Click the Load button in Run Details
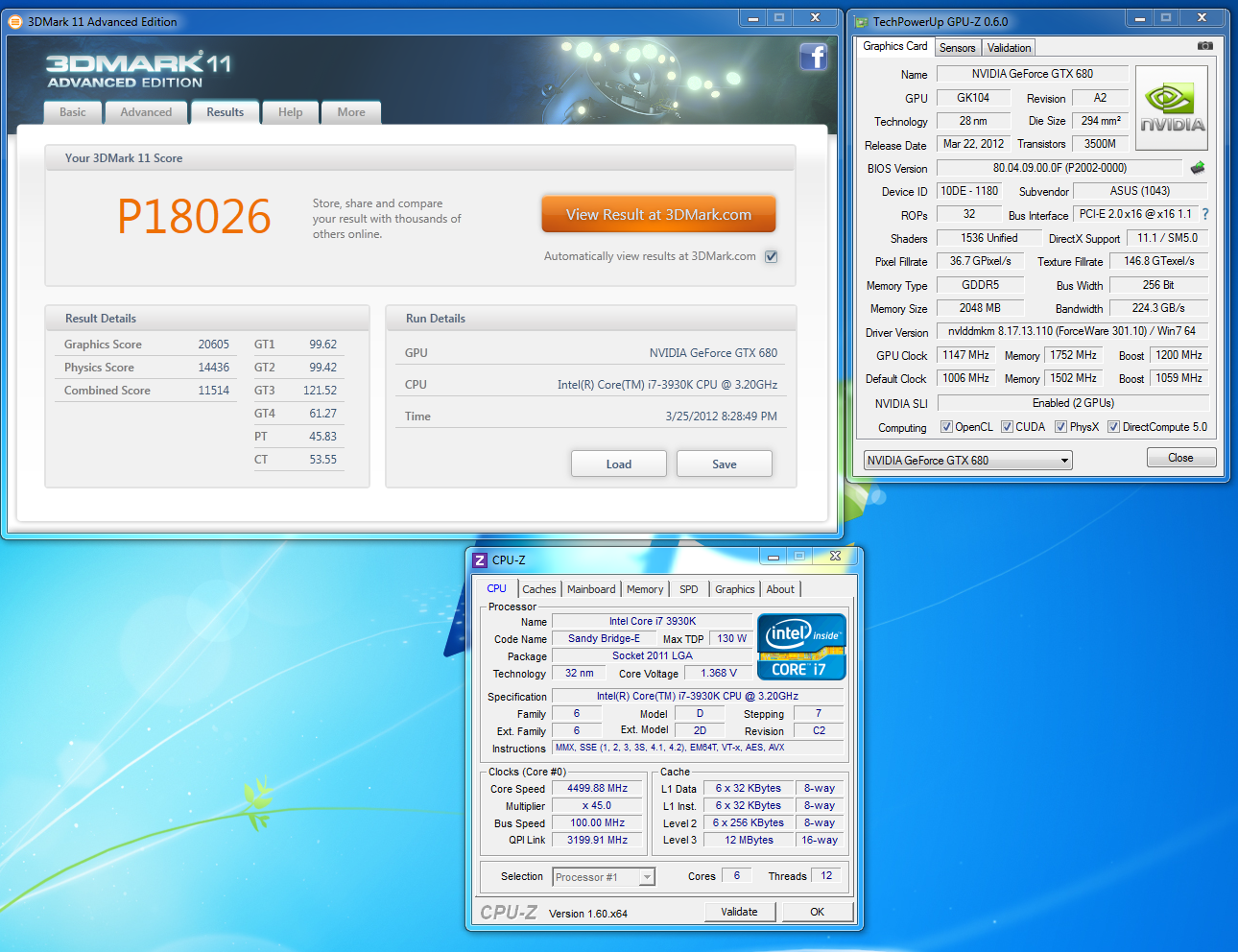This screenshot has height=952, width=1238. click(x=619, y=464)
